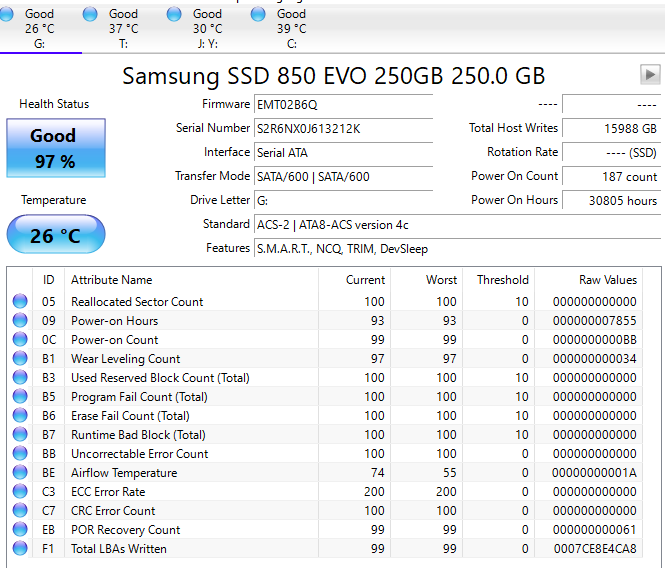The width and height of the screenshot is (665, 568).
Task: Click the status orb for Used Reserved Block Count
Action: pyautogui.click(x=20, y=377)
